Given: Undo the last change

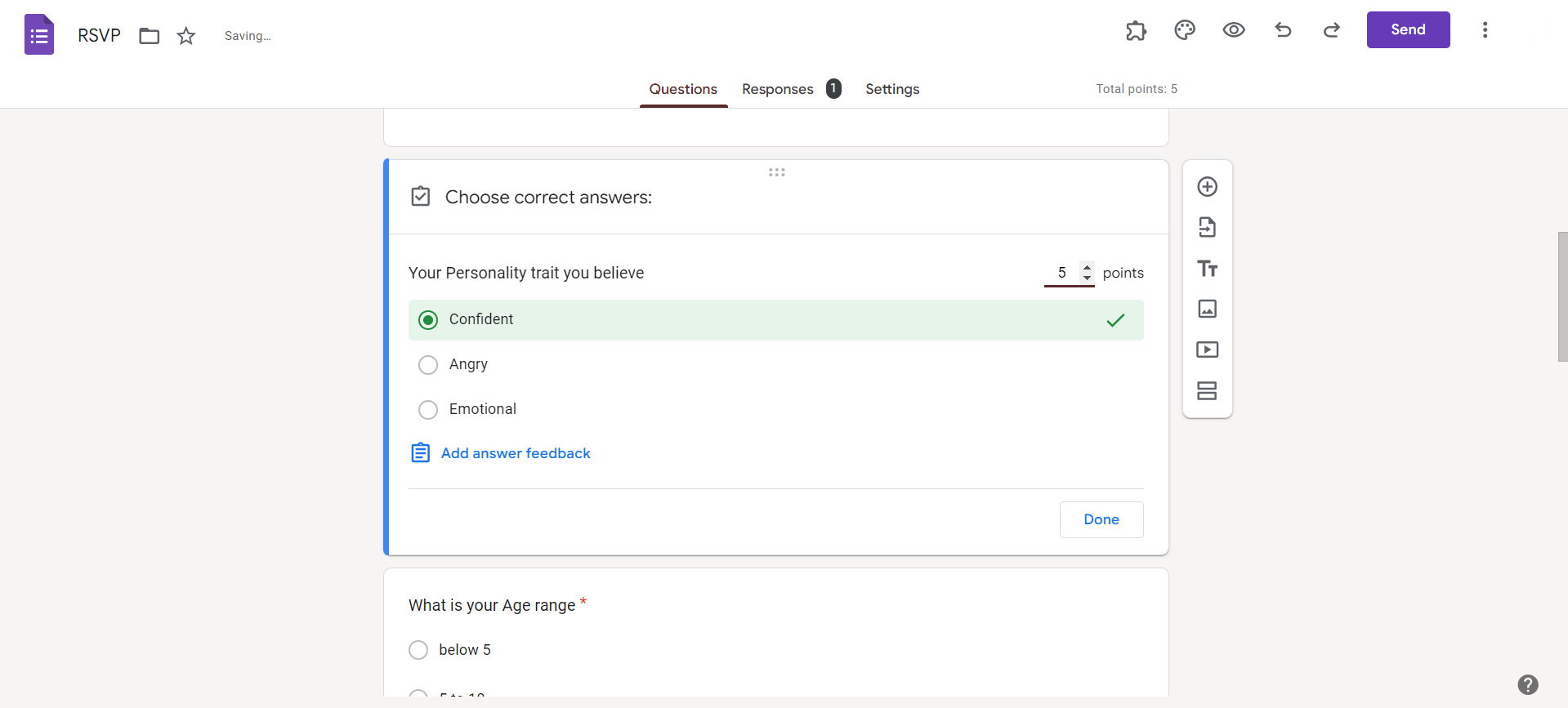Looking at the screenshot, I should click(1283, 30).
